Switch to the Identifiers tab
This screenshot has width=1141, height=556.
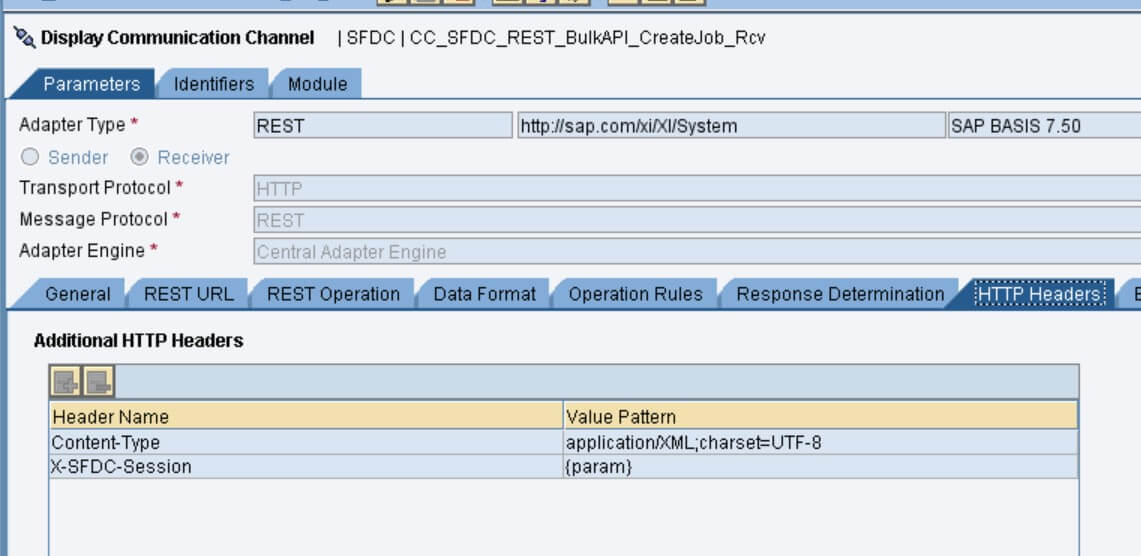(x=213, y=84)
